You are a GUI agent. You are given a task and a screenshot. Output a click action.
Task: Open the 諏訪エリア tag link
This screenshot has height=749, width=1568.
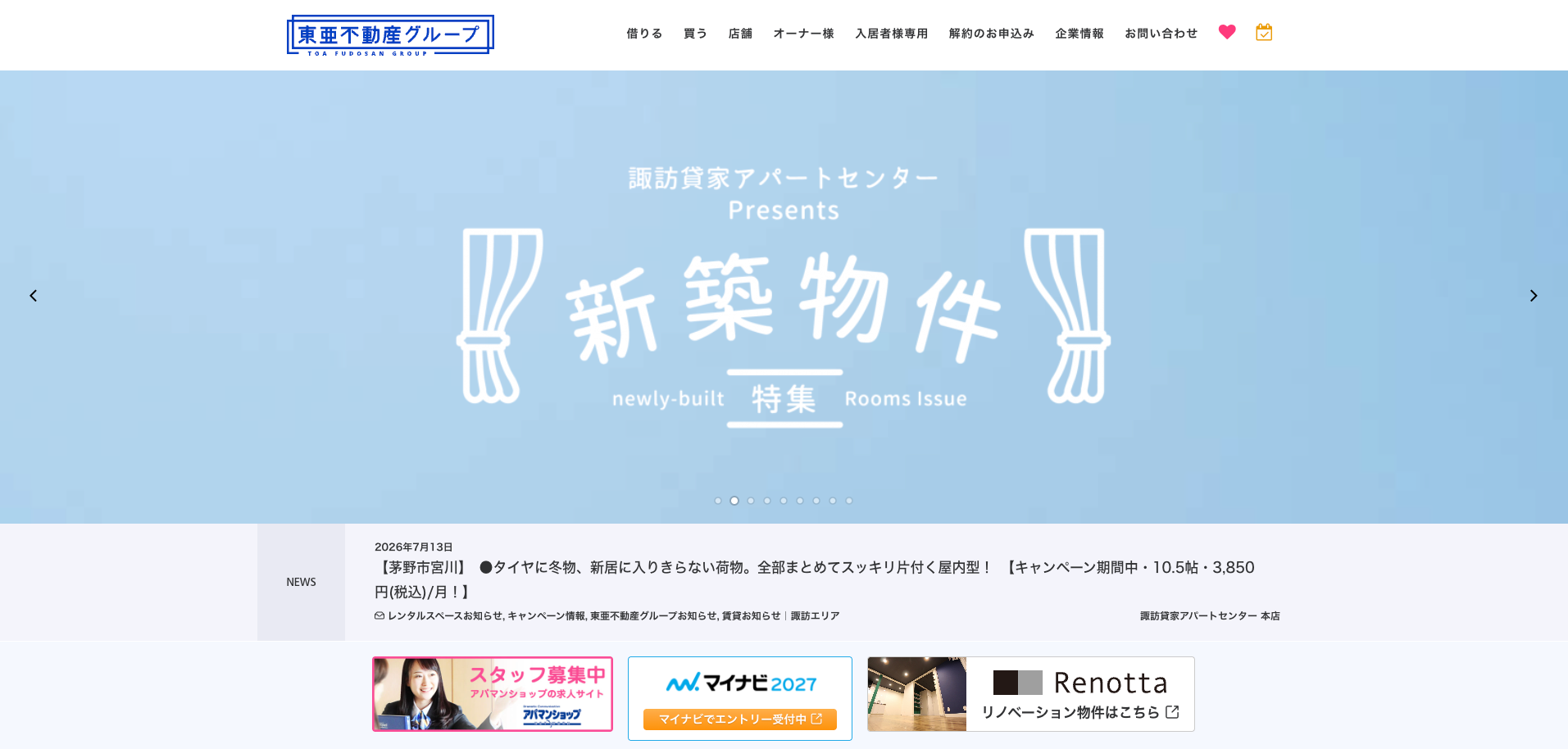[815, 616]
